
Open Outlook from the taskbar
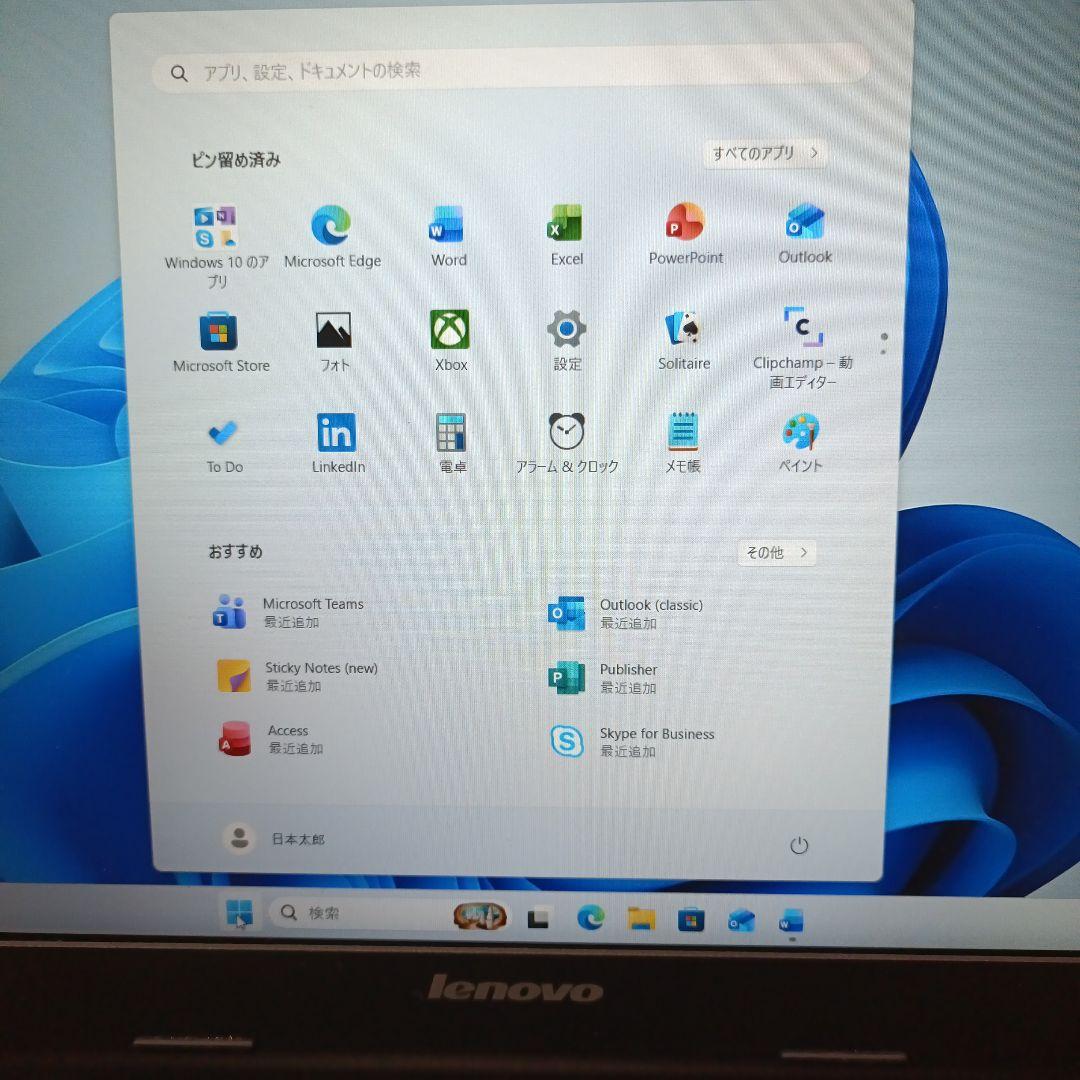[741, 920]
